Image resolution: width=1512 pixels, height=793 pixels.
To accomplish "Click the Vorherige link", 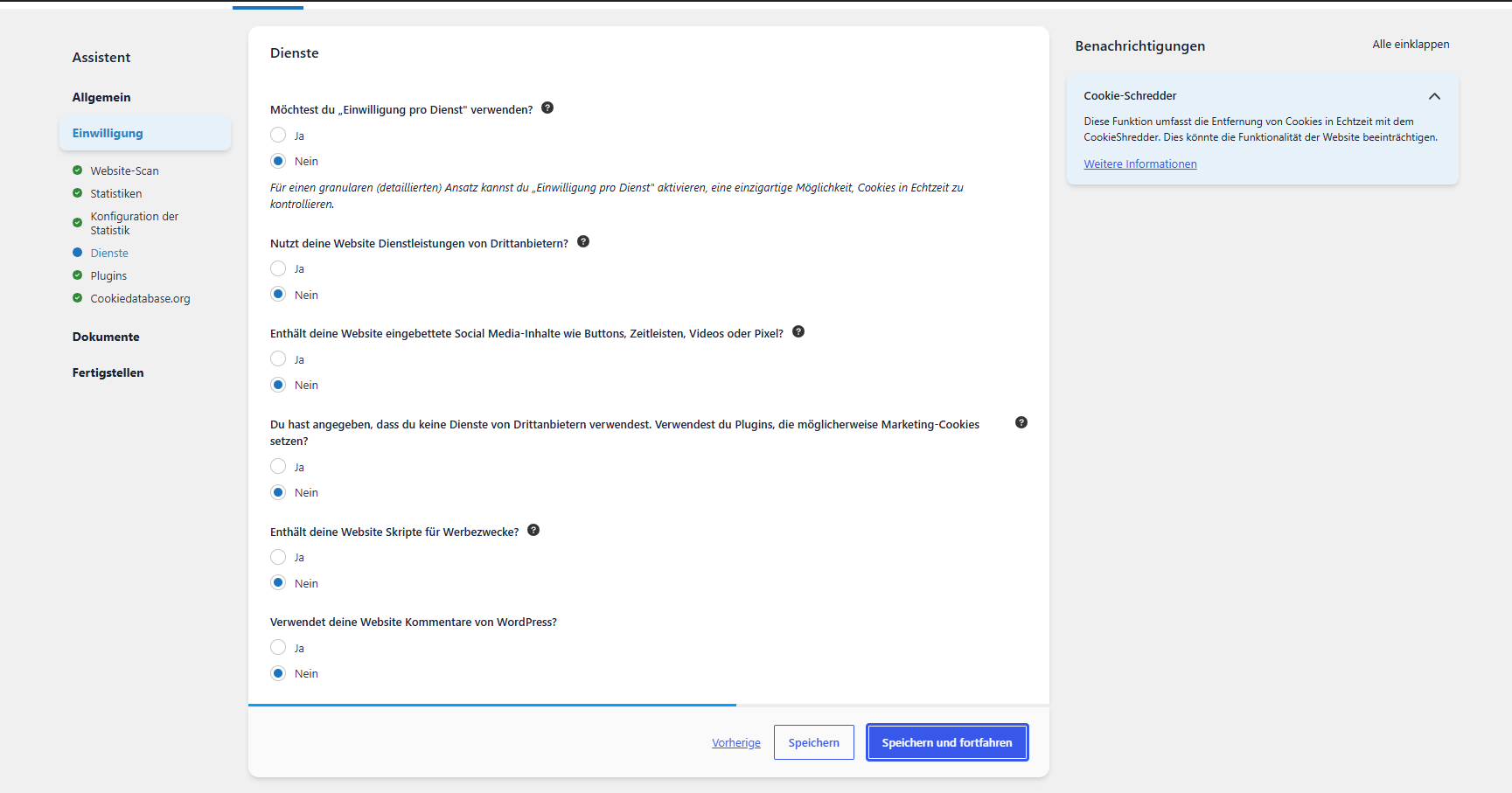I will [736, 742].
